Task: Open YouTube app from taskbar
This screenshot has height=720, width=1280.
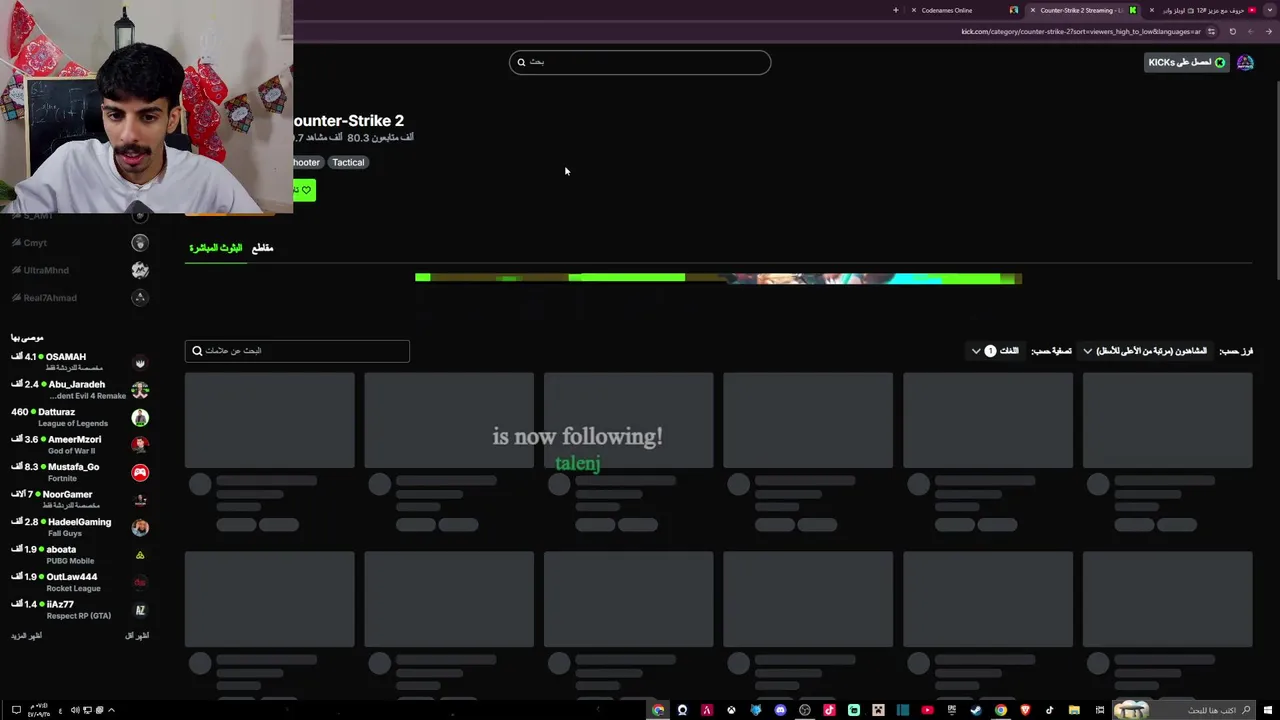Action: point(927,710)
